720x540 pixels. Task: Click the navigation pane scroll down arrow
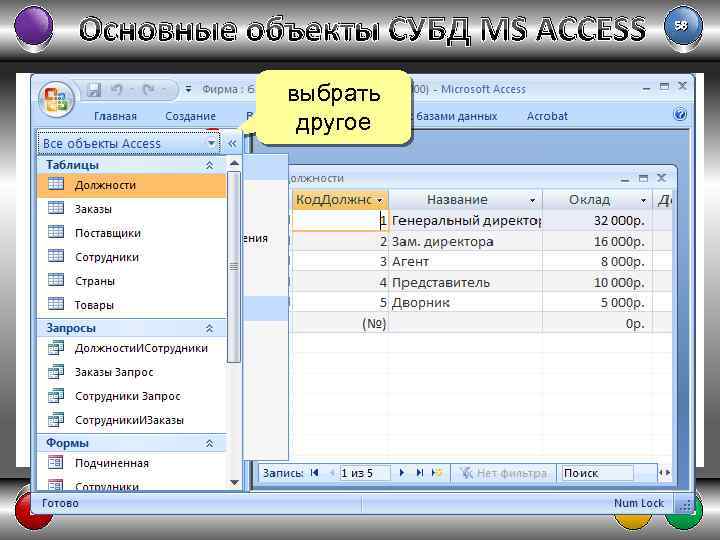point(234,483)
